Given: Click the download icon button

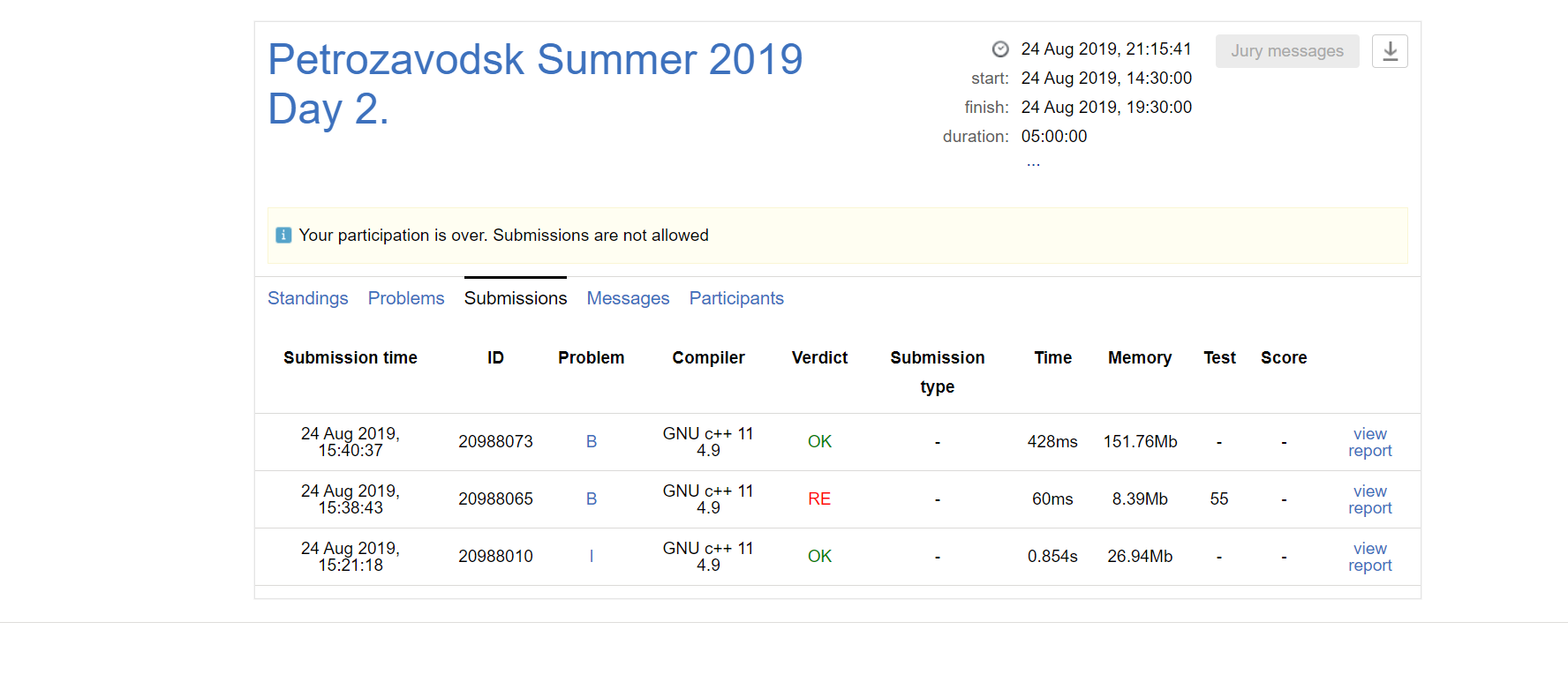Looking at the screenshot, I should 1390,51.
